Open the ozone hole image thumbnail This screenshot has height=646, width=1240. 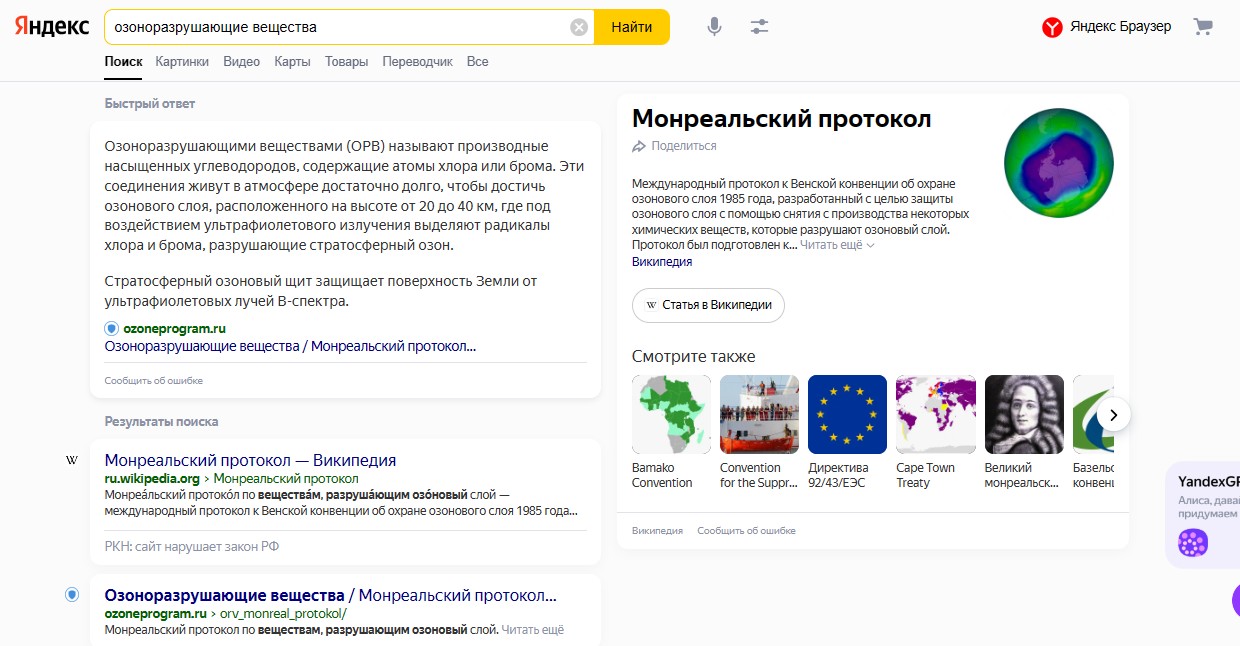pos(1059,161)
